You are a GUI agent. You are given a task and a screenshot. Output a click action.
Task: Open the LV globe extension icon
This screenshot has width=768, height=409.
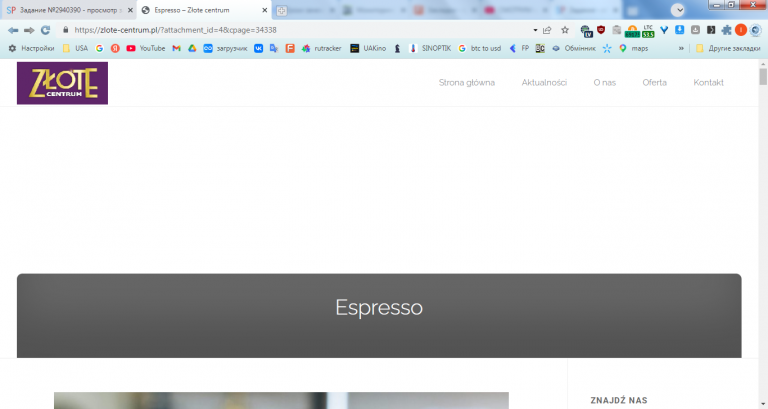click(x=586, y=31)
